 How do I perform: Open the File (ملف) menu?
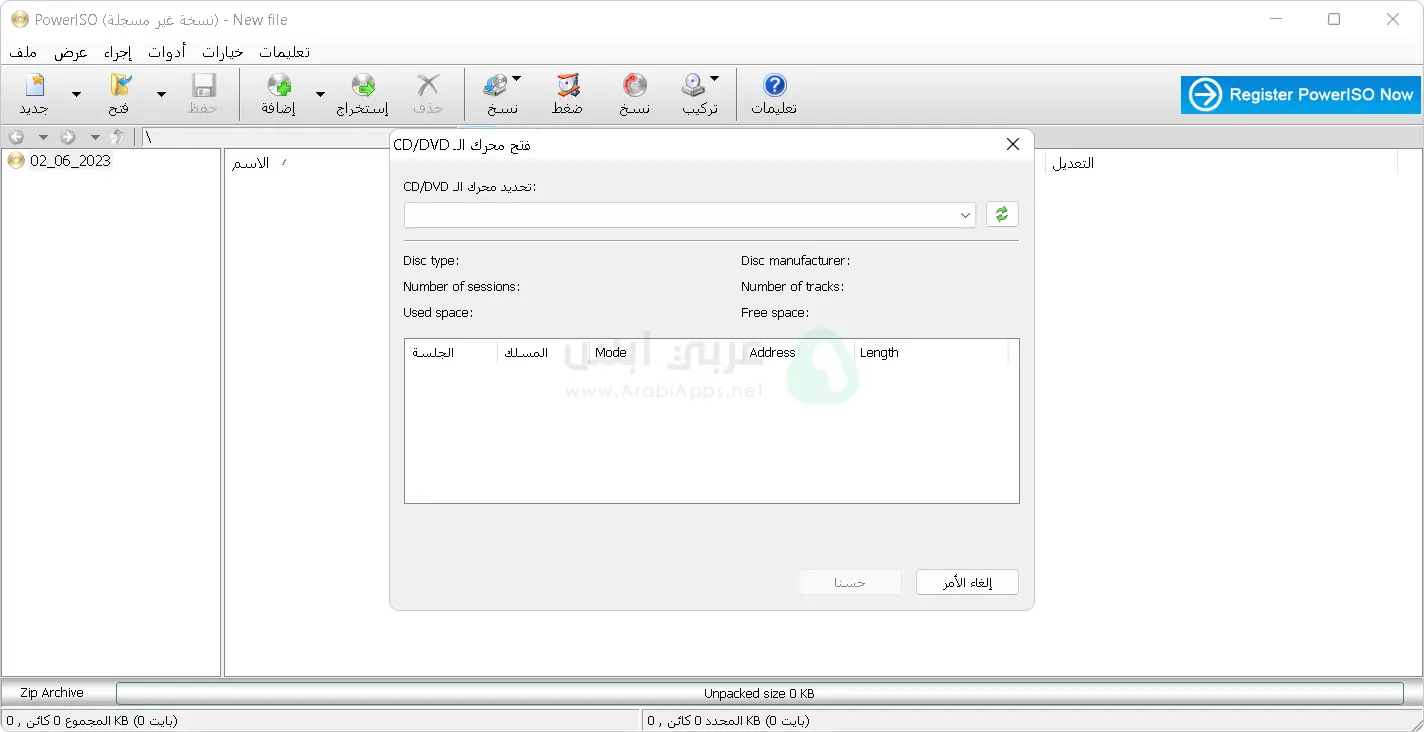pos(23,52)
